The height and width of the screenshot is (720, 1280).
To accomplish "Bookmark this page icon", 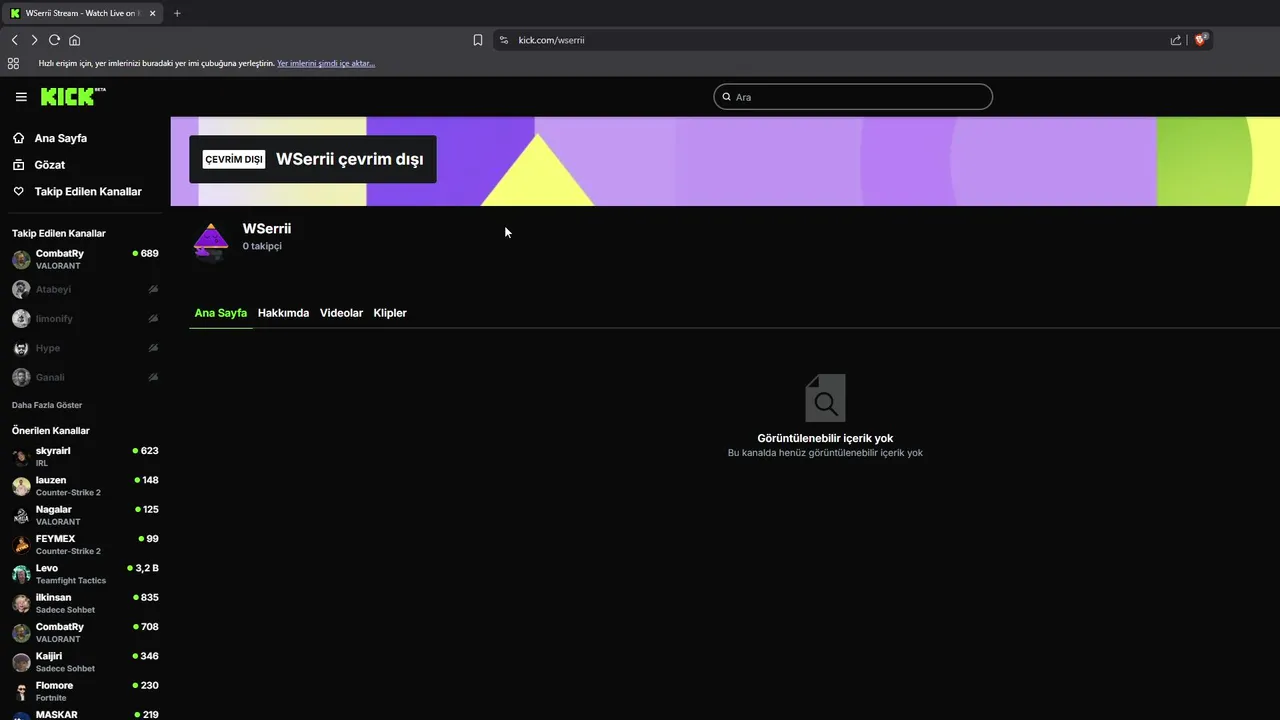I will (x=478, y=40).
